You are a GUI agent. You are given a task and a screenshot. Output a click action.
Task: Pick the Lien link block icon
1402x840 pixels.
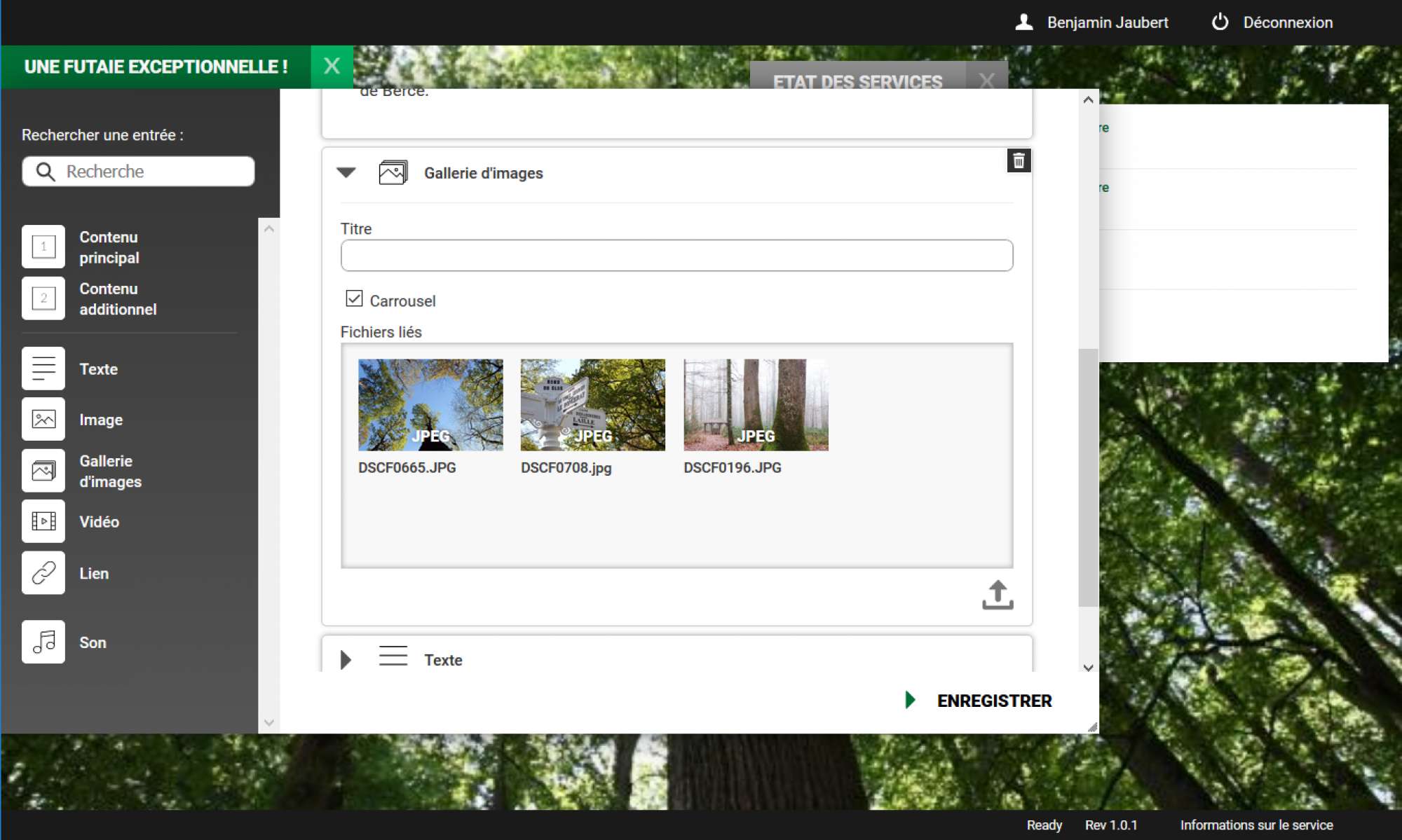43,573
